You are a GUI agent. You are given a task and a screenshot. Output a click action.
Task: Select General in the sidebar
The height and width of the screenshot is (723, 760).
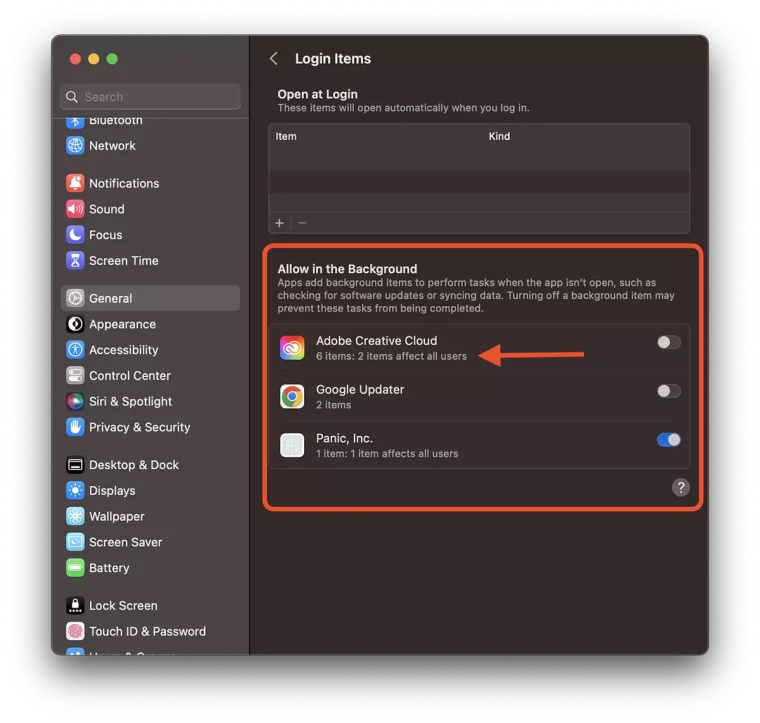pos(150,298)
